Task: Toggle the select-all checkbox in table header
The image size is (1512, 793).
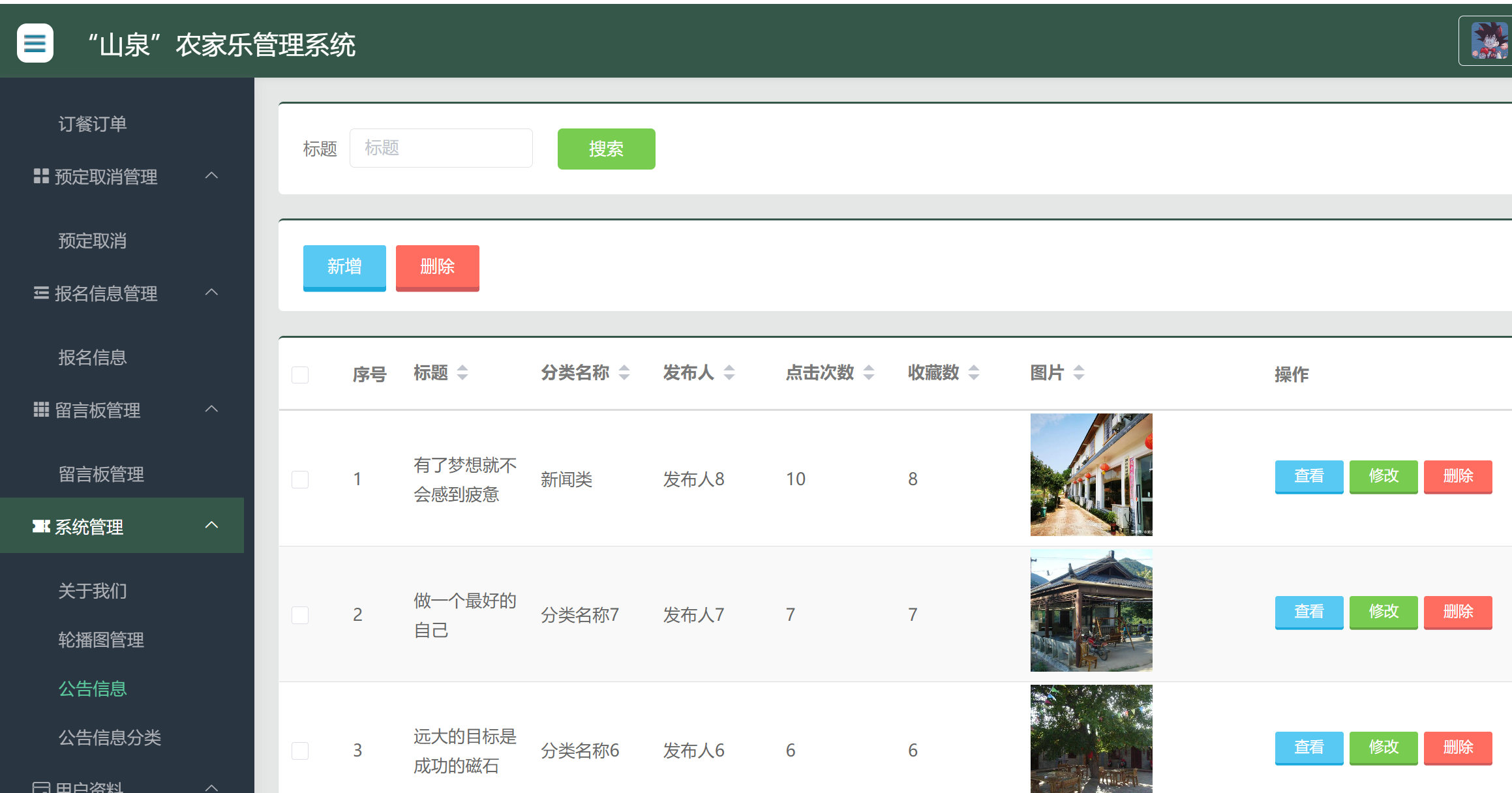Action: 300,374
